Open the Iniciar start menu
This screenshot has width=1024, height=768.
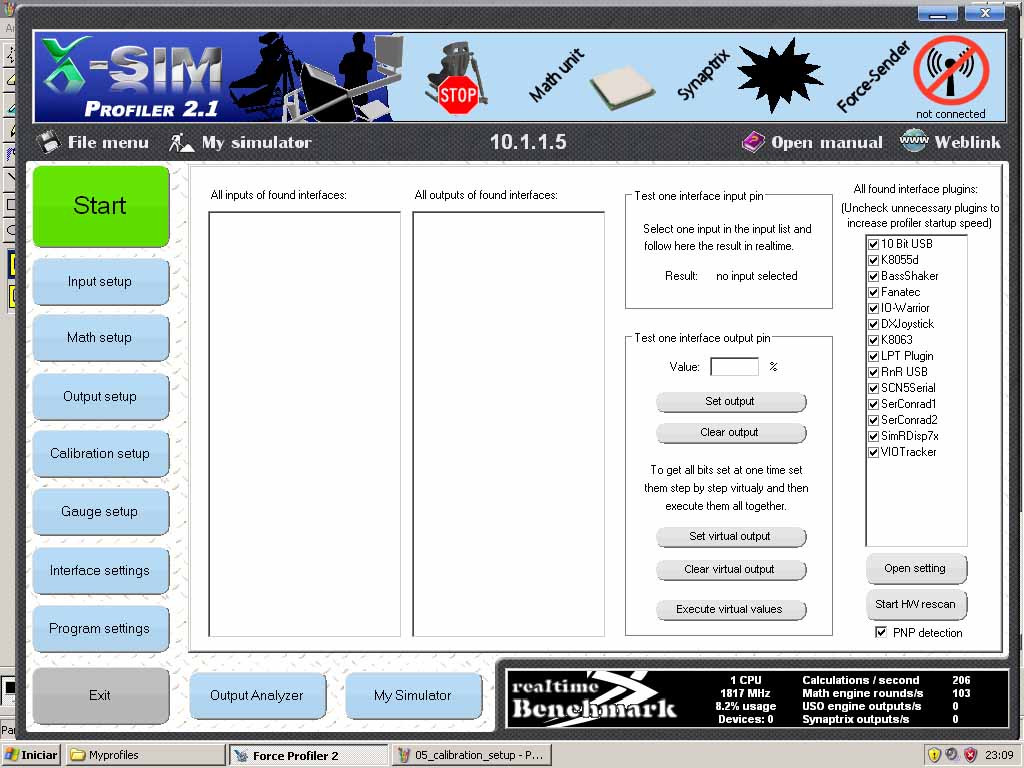coord(31,756)
